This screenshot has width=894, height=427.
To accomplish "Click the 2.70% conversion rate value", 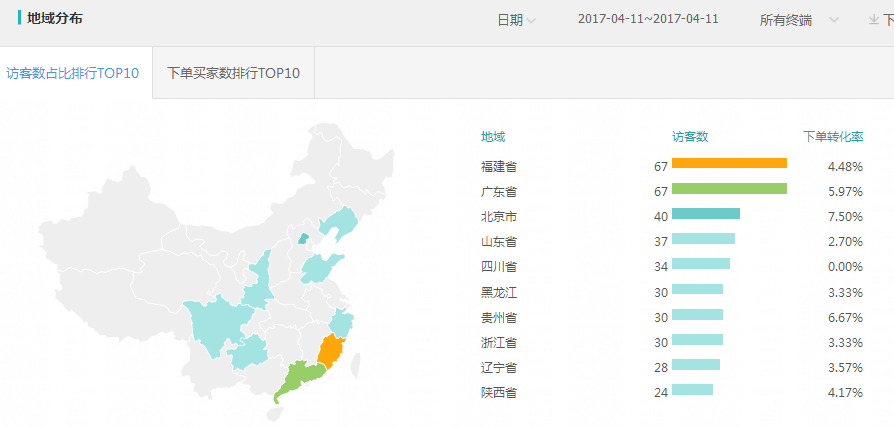I will click(x=845, y=242).
